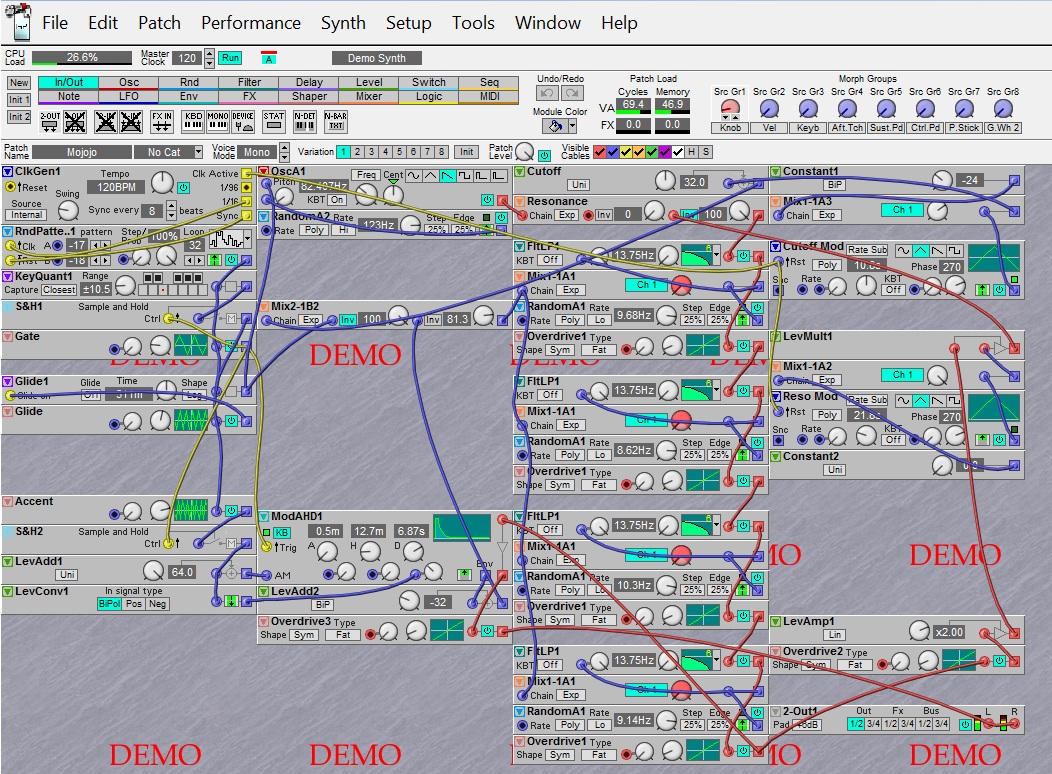Screen dimensions: 1052x774
Task: Switch to the Filter module tab
Action: (x=249, y=82)
